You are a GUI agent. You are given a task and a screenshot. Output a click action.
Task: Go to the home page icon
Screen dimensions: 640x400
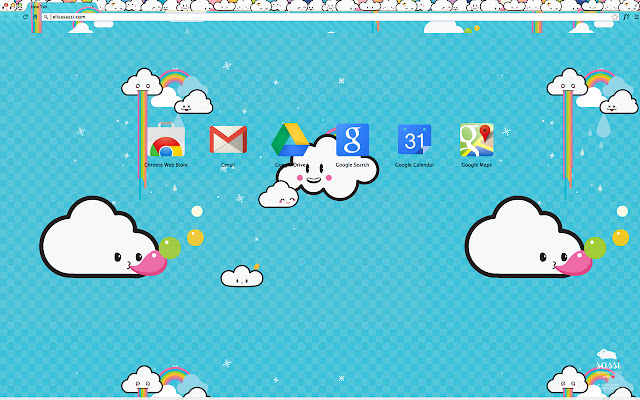(35, 17)
